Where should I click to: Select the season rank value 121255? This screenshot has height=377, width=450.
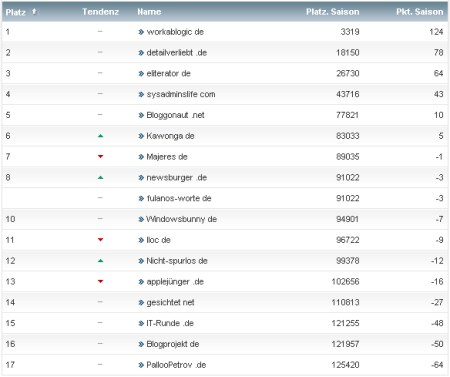coord(345,323)
